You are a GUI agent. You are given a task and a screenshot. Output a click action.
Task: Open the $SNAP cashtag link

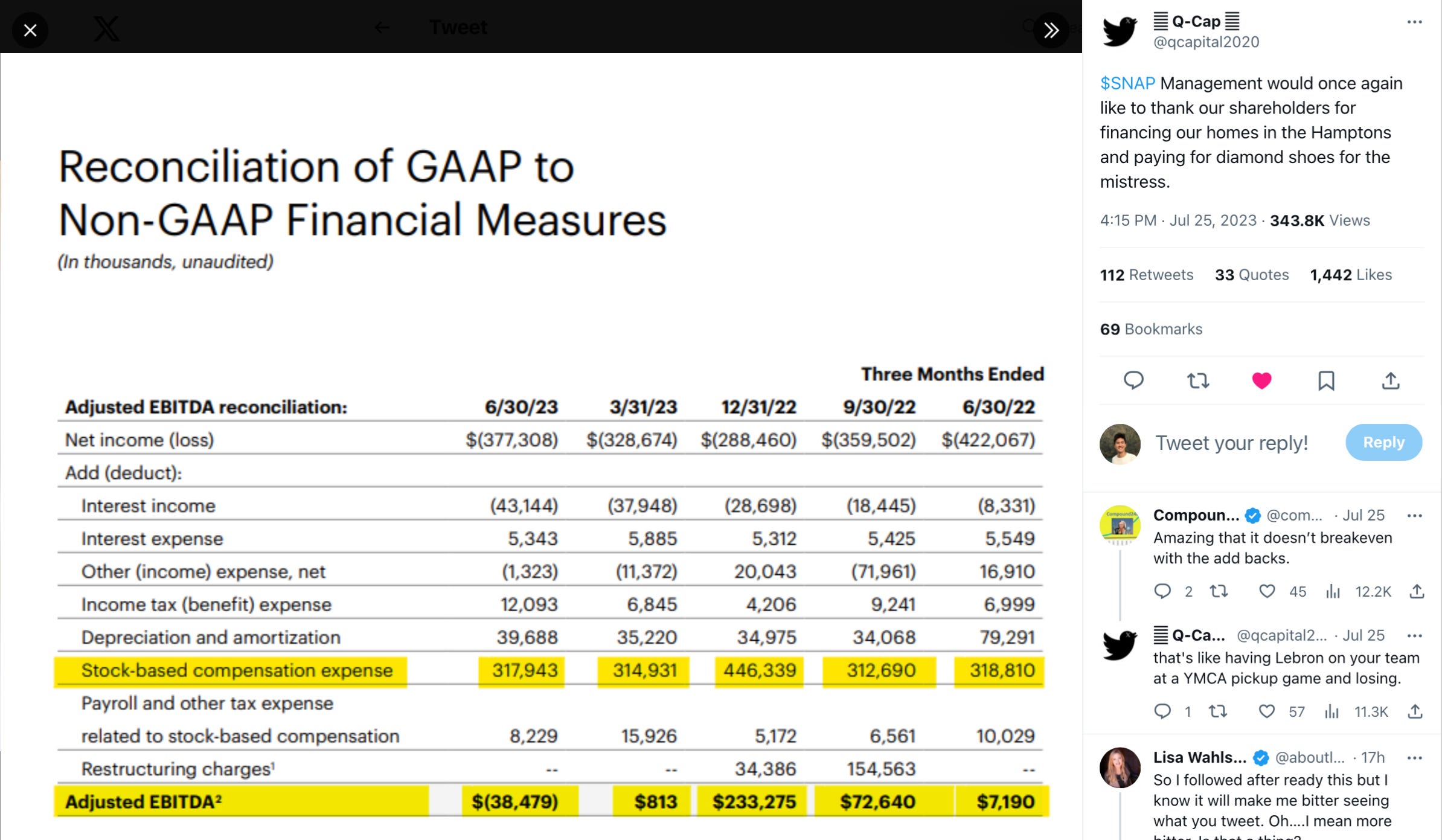click(x=1127, y=83)
